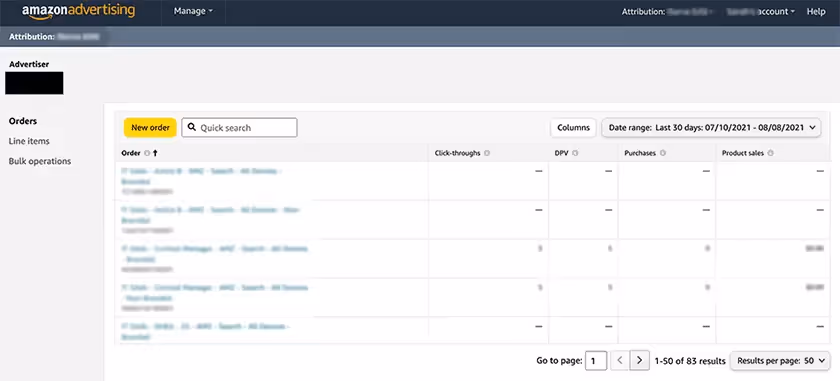
Task: Show info for Order column
Action: pos(147,153)
